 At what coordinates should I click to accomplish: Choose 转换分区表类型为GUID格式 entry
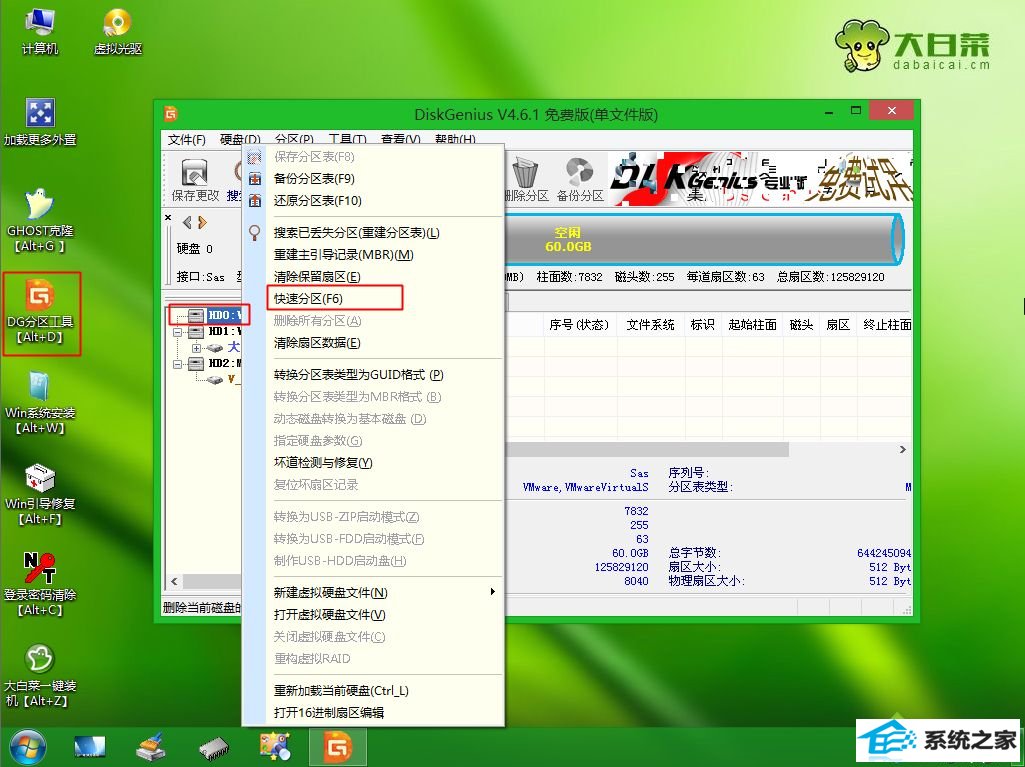pyautogui.click(x=373, y=375)
